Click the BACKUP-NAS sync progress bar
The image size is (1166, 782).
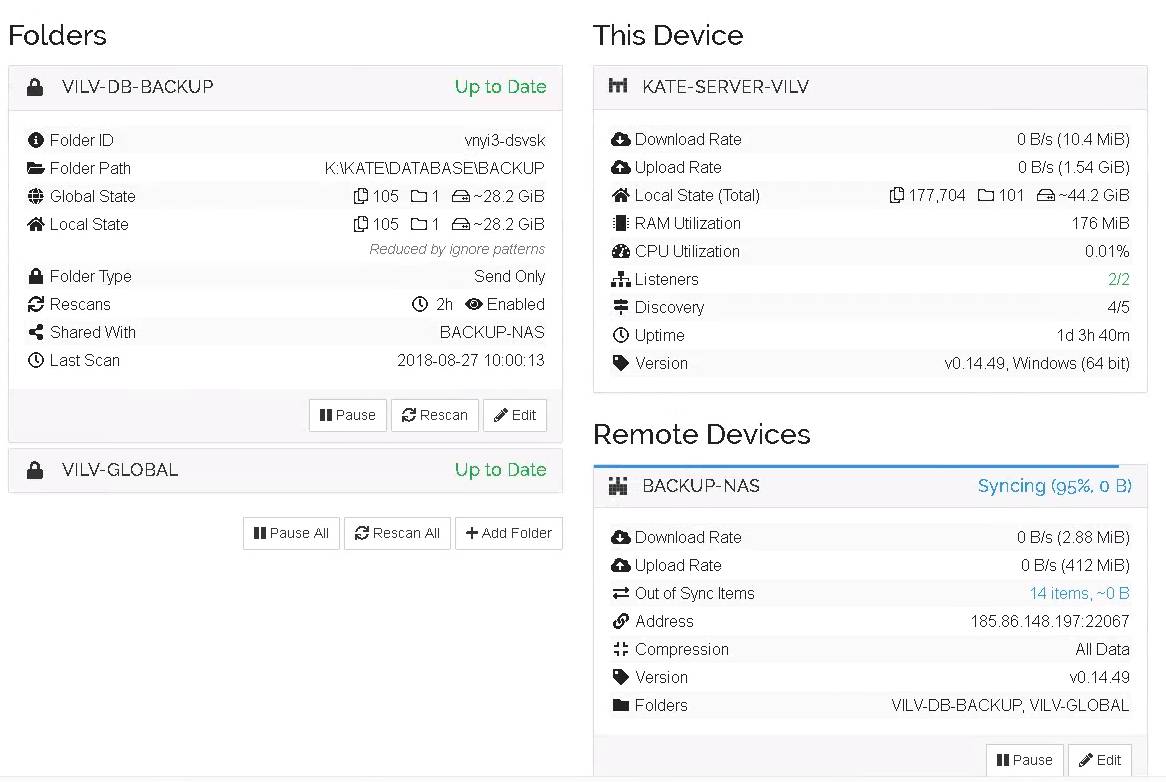(855, 466)
